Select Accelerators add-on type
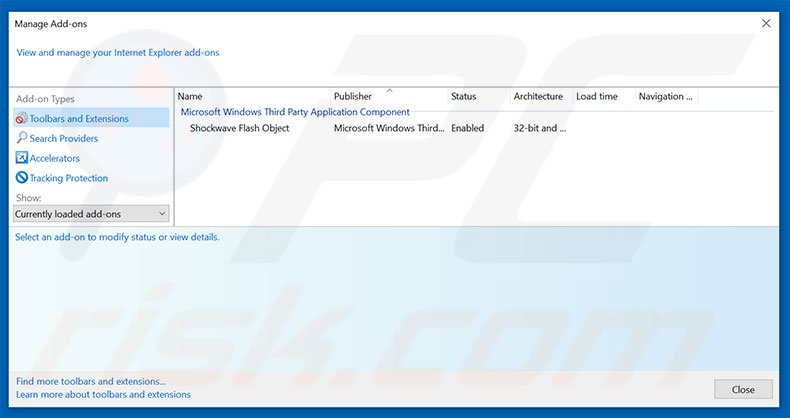The width and height of the screenshot is (790, 418). pyautogui.click(x=54, y=158)
